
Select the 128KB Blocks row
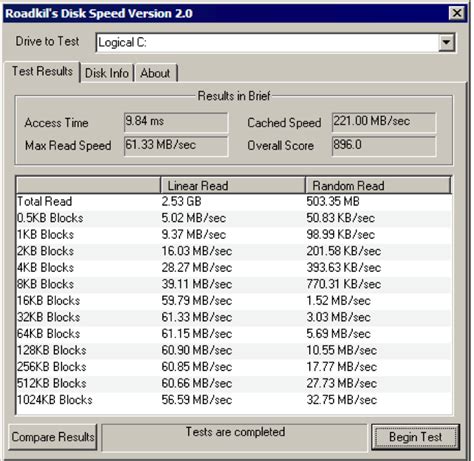click(234, 350)
